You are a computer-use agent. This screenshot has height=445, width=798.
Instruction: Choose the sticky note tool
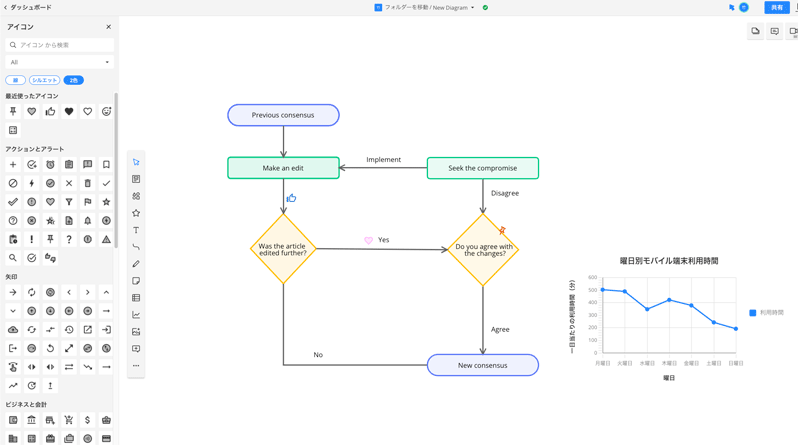coord(136,281)
